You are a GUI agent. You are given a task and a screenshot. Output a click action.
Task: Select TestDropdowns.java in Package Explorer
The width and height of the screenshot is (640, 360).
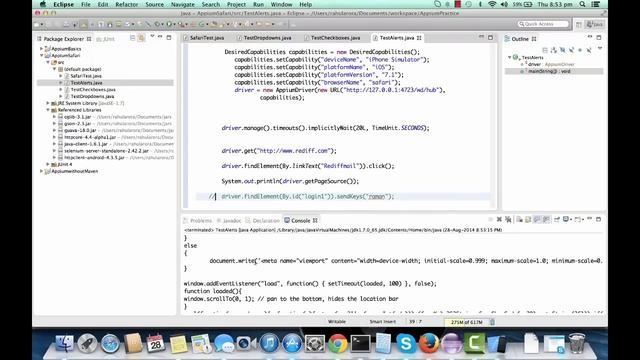[x=92, y=96]
